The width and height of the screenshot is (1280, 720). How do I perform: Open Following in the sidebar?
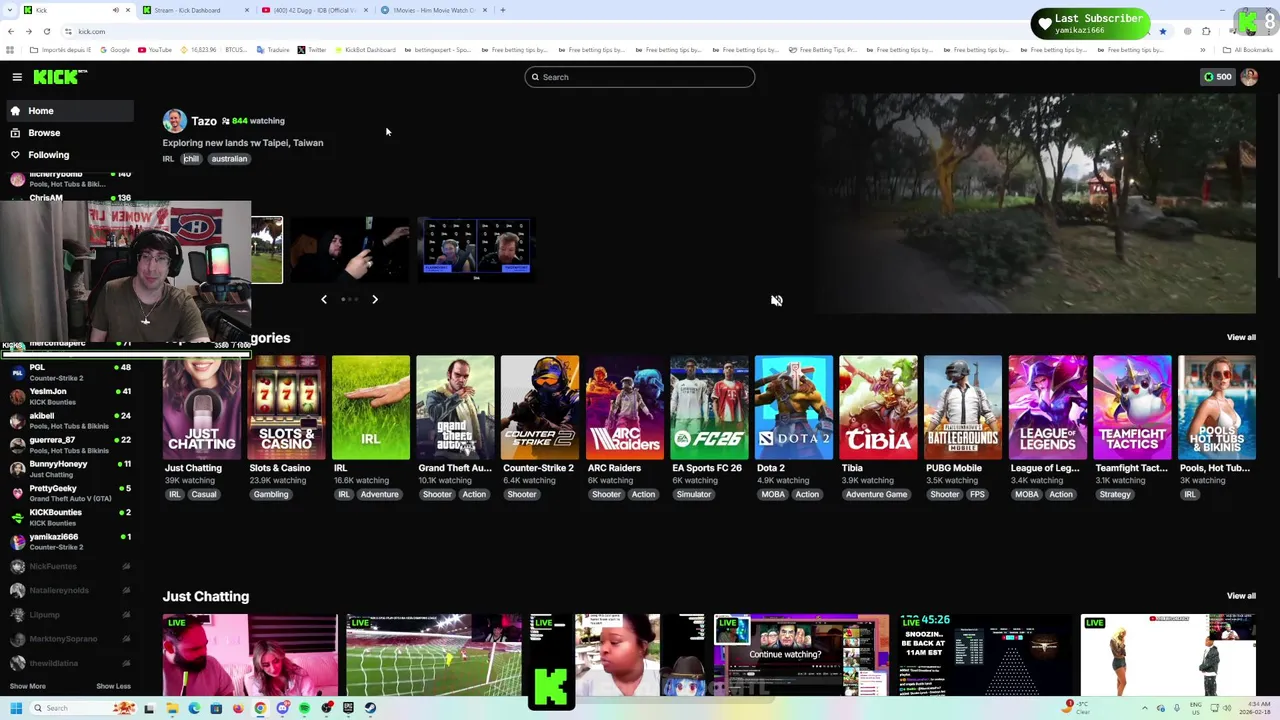pos(68,155)
